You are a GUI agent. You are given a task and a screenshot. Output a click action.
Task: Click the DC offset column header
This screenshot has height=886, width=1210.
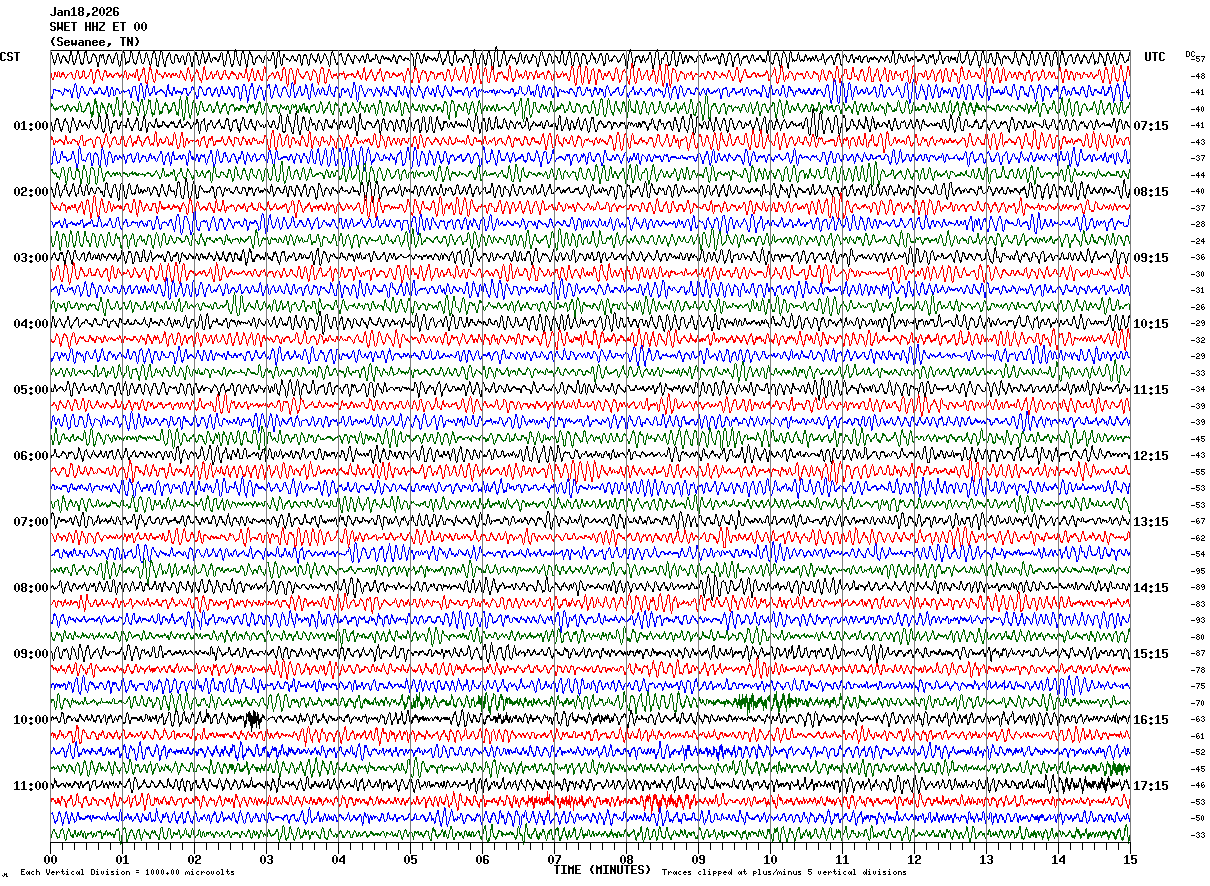click(1190, 54)
